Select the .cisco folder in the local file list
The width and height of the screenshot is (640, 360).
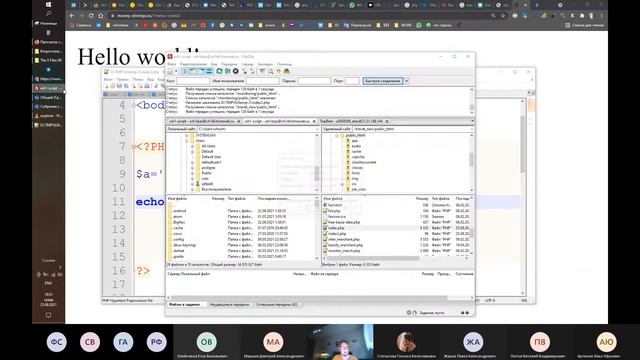click(178, 233)
